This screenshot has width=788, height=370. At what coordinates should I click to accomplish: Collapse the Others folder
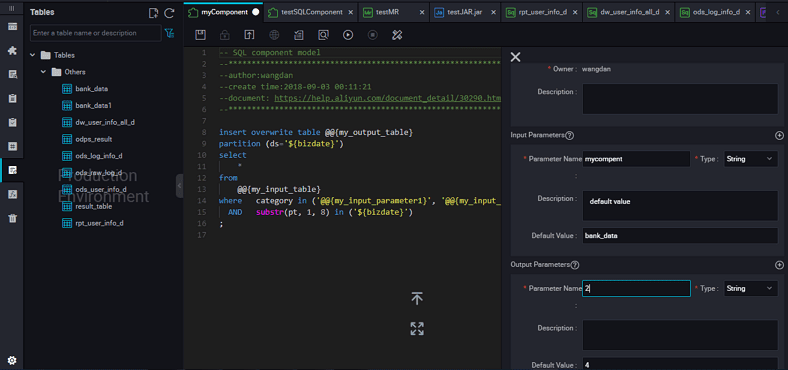click(x=43, y=72)
